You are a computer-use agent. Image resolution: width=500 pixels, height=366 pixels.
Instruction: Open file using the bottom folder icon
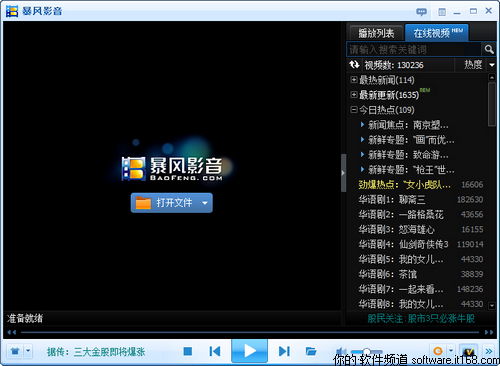pos(311,351)
